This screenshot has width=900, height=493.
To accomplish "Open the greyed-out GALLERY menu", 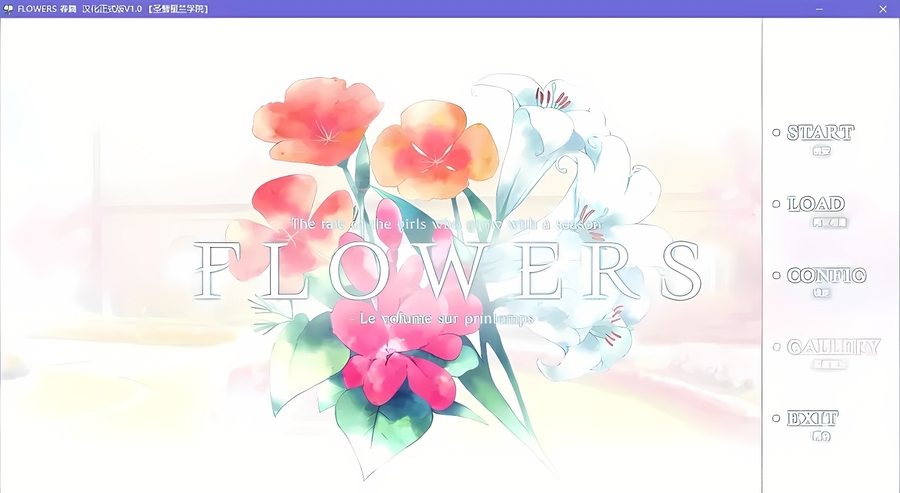I will click(833, 347).
